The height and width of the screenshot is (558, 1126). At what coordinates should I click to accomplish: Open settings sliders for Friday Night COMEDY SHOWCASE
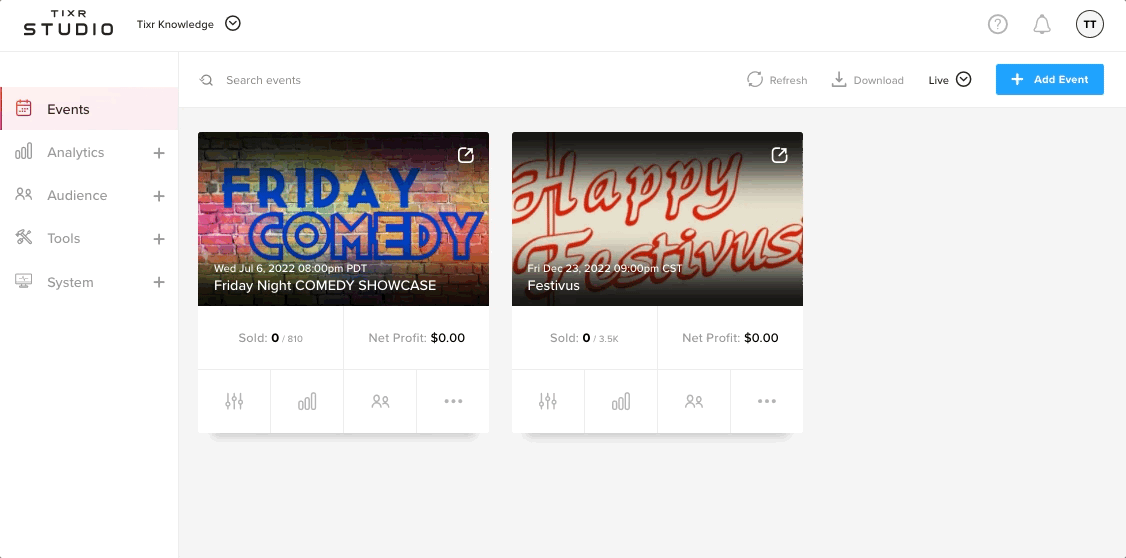click(234, 401)
